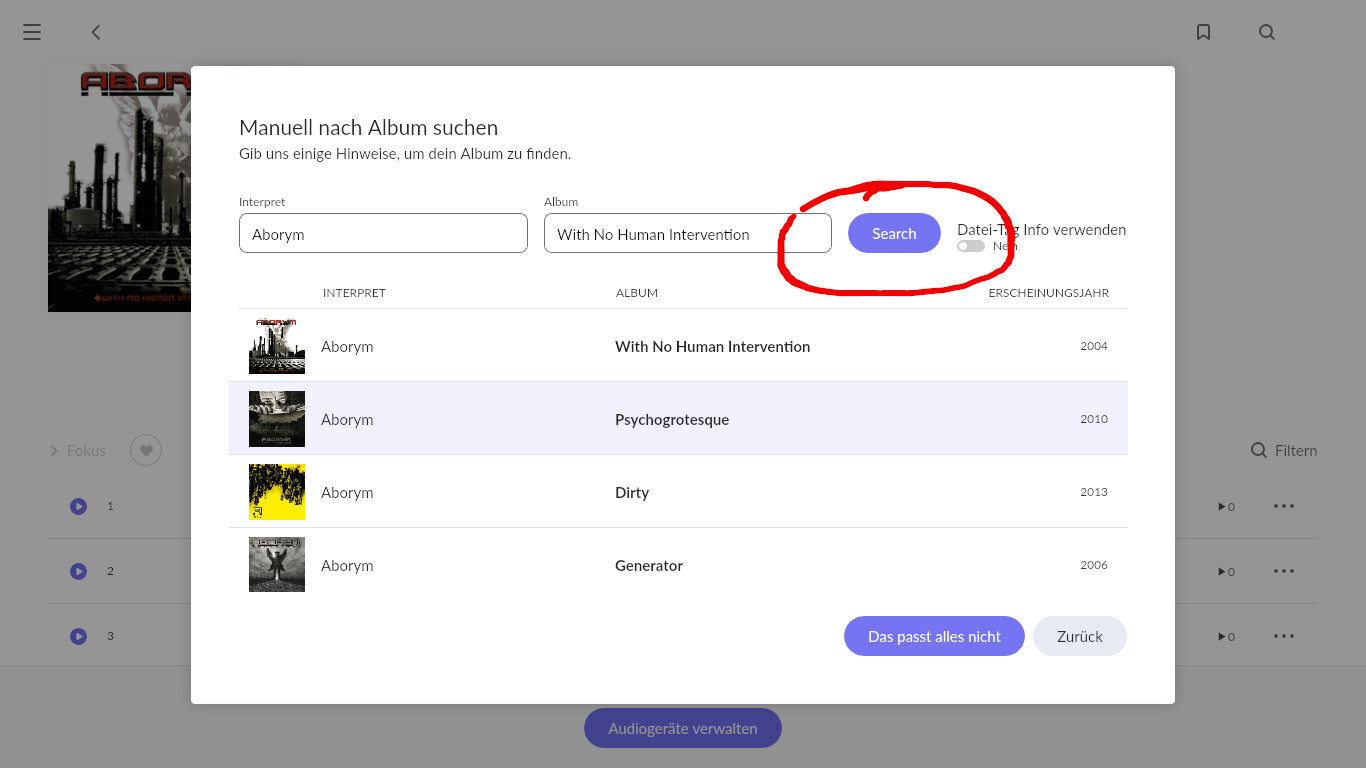Screen dimensions: 1366x768
Task: Click the large album cover behind the dialog
Action: pos(119,188)
